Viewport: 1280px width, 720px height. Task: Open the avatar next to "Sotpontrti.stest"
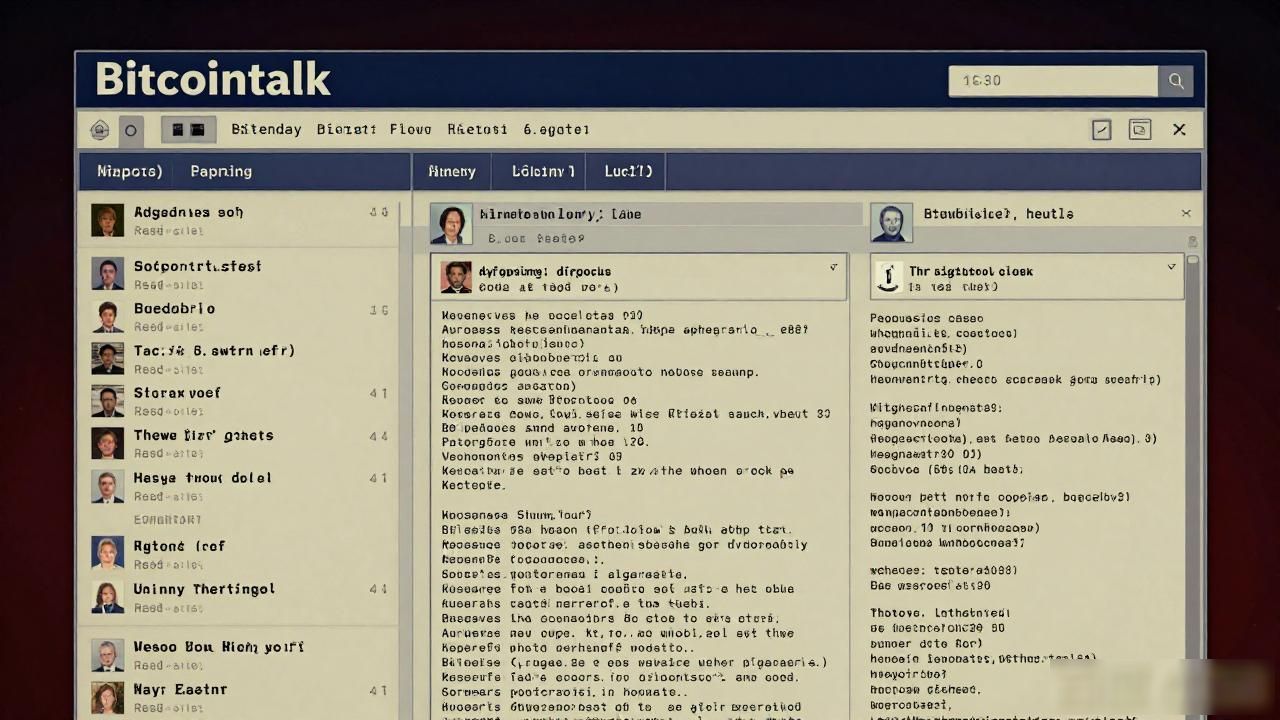pyautogui.click(x=107, y=273)
